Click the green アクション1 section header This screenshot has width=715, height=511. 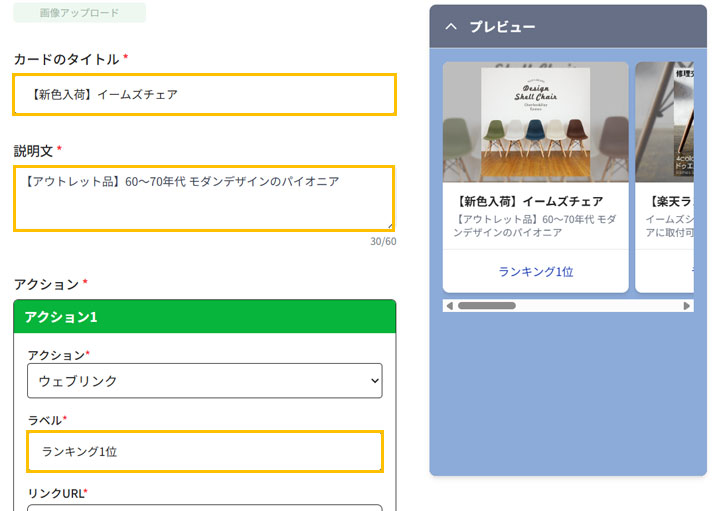pyautogui.click(x=205, y=317)
